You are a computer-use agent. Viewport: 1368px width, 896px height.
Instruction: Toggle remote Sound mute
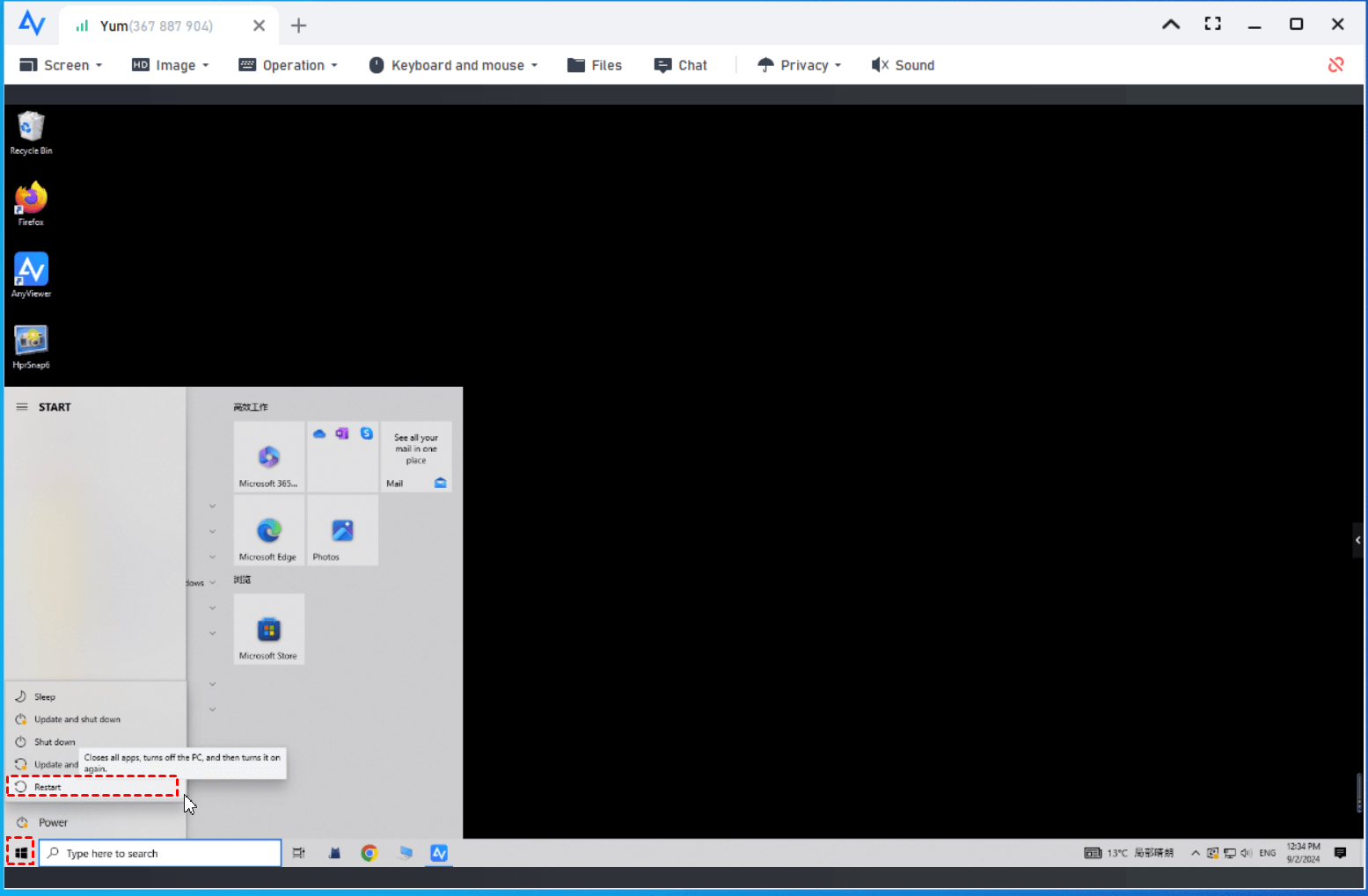(903, 65)
